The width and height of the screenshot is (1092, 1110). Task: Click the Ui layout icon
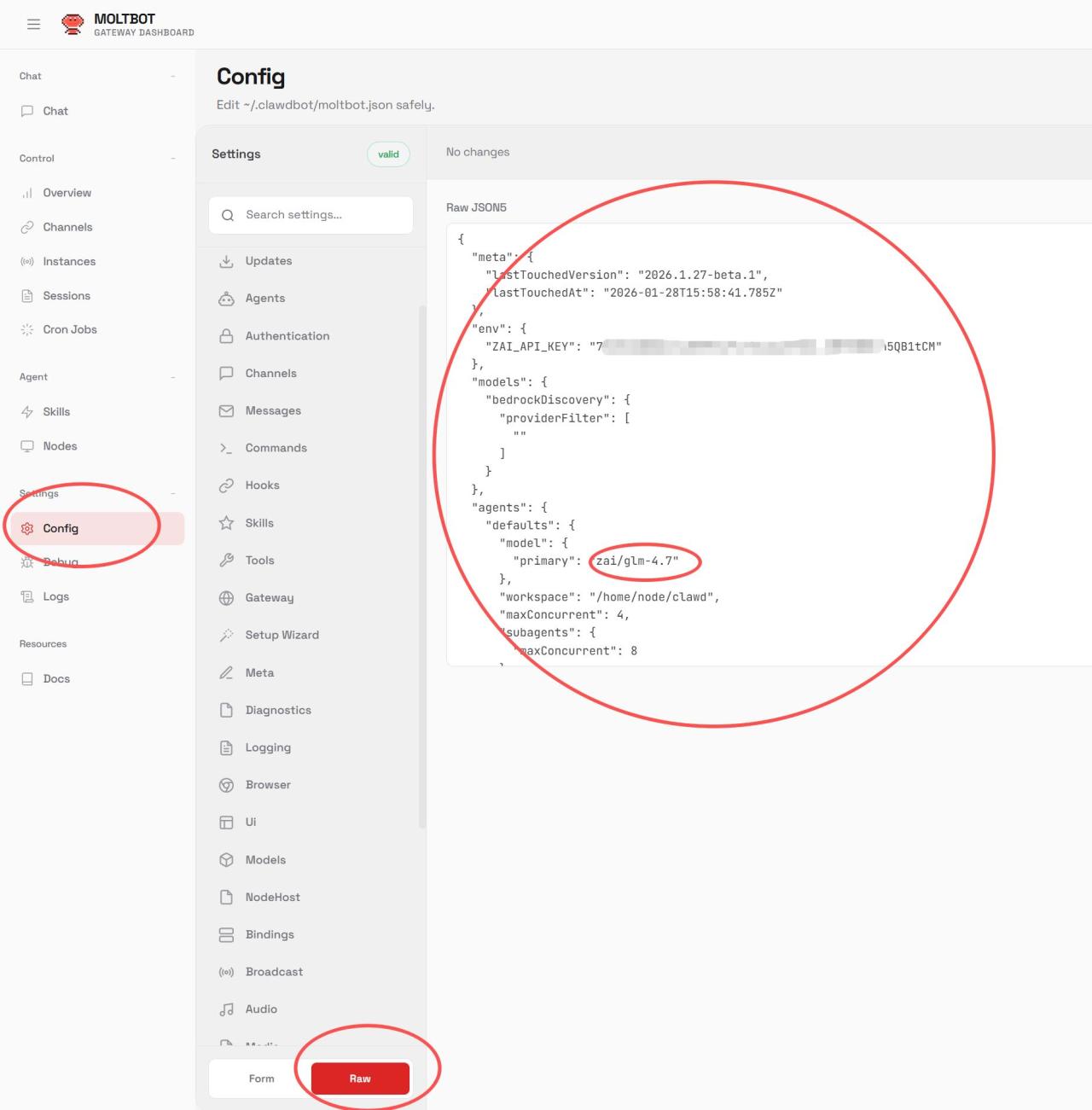click(226, 822)
